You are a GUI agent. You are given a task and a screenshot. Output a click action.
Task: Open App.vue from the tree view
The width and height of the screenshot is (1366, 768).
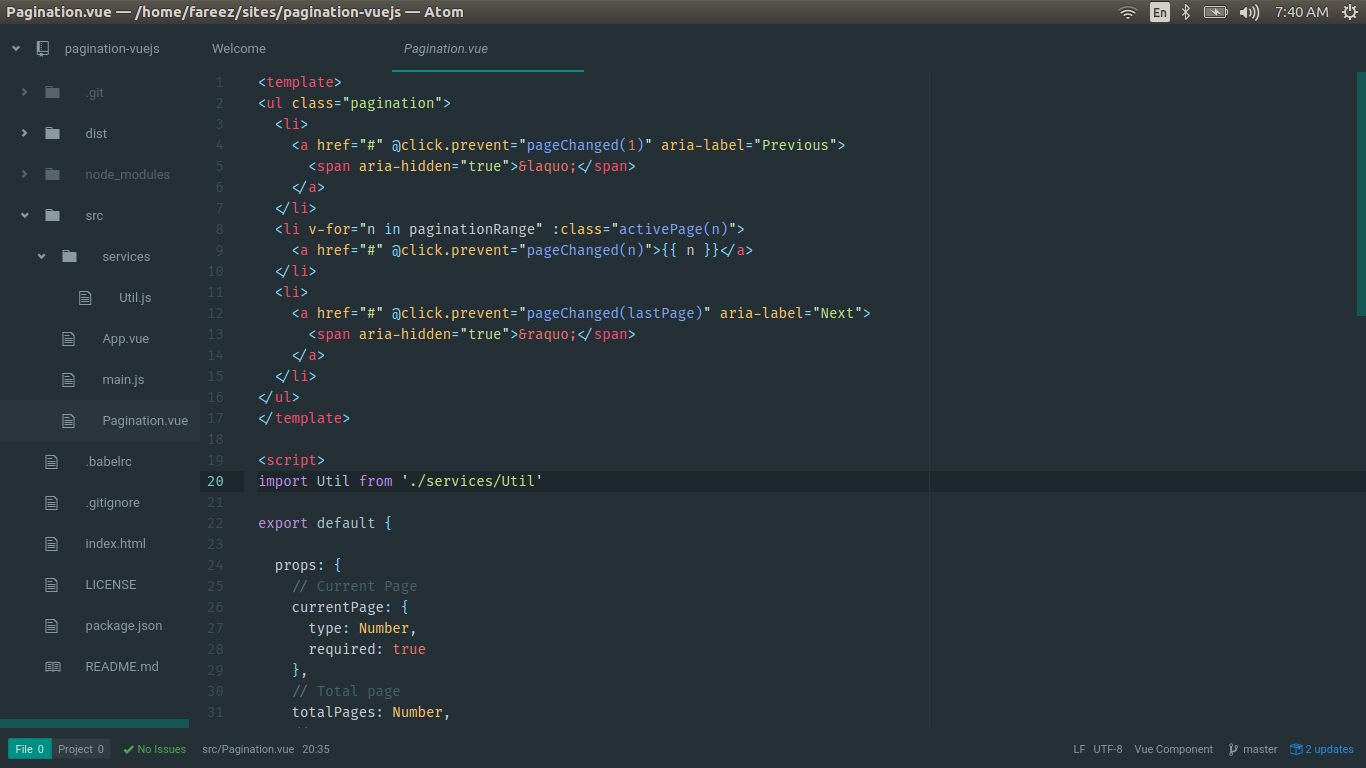point(126,338)
